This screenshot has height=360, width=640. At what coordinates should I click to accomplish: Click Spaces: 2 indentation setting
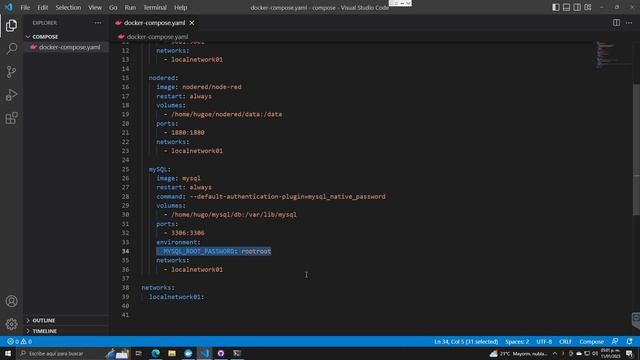(517, 342)
